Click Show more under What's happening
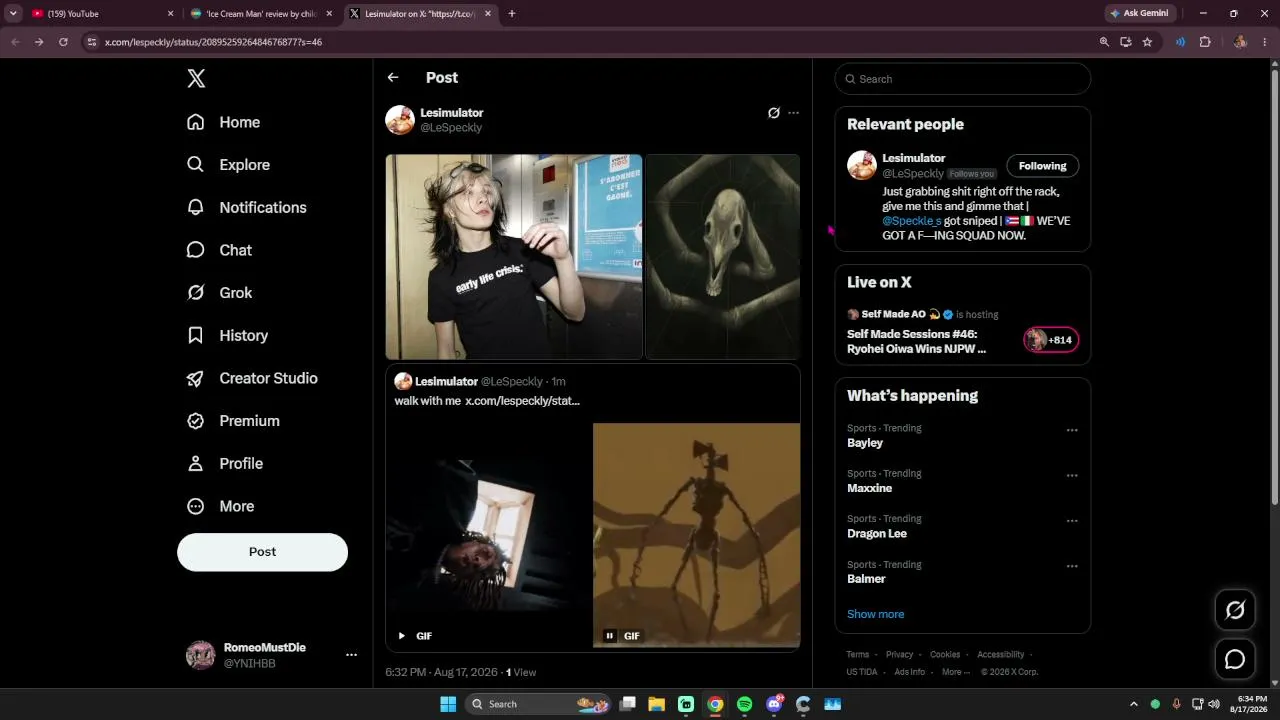Image resolution: width=1280 pixels, height=720 pixels. coord(875,614)
